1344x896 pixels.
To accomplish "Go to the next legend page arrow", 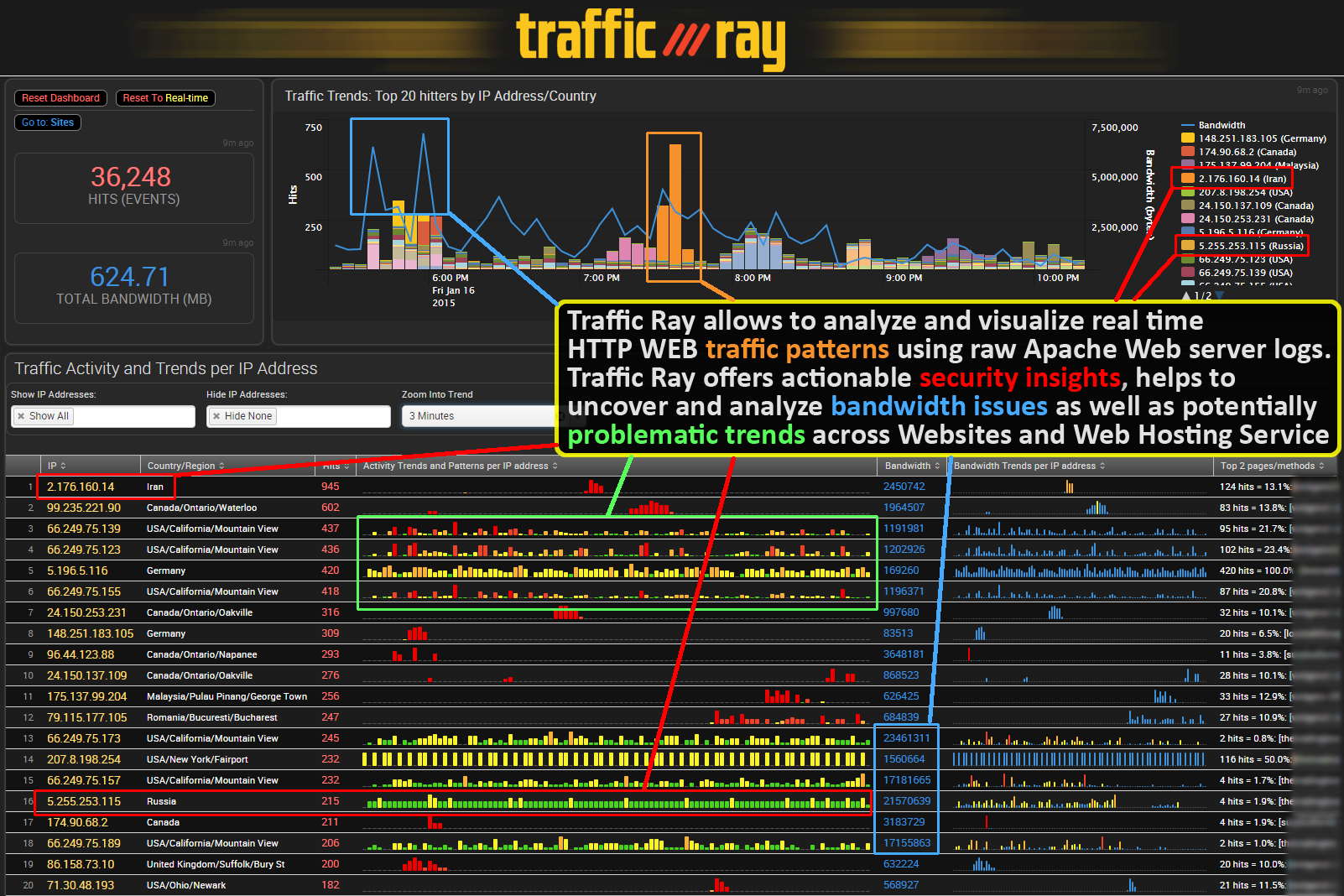I will pos(1220,296).
